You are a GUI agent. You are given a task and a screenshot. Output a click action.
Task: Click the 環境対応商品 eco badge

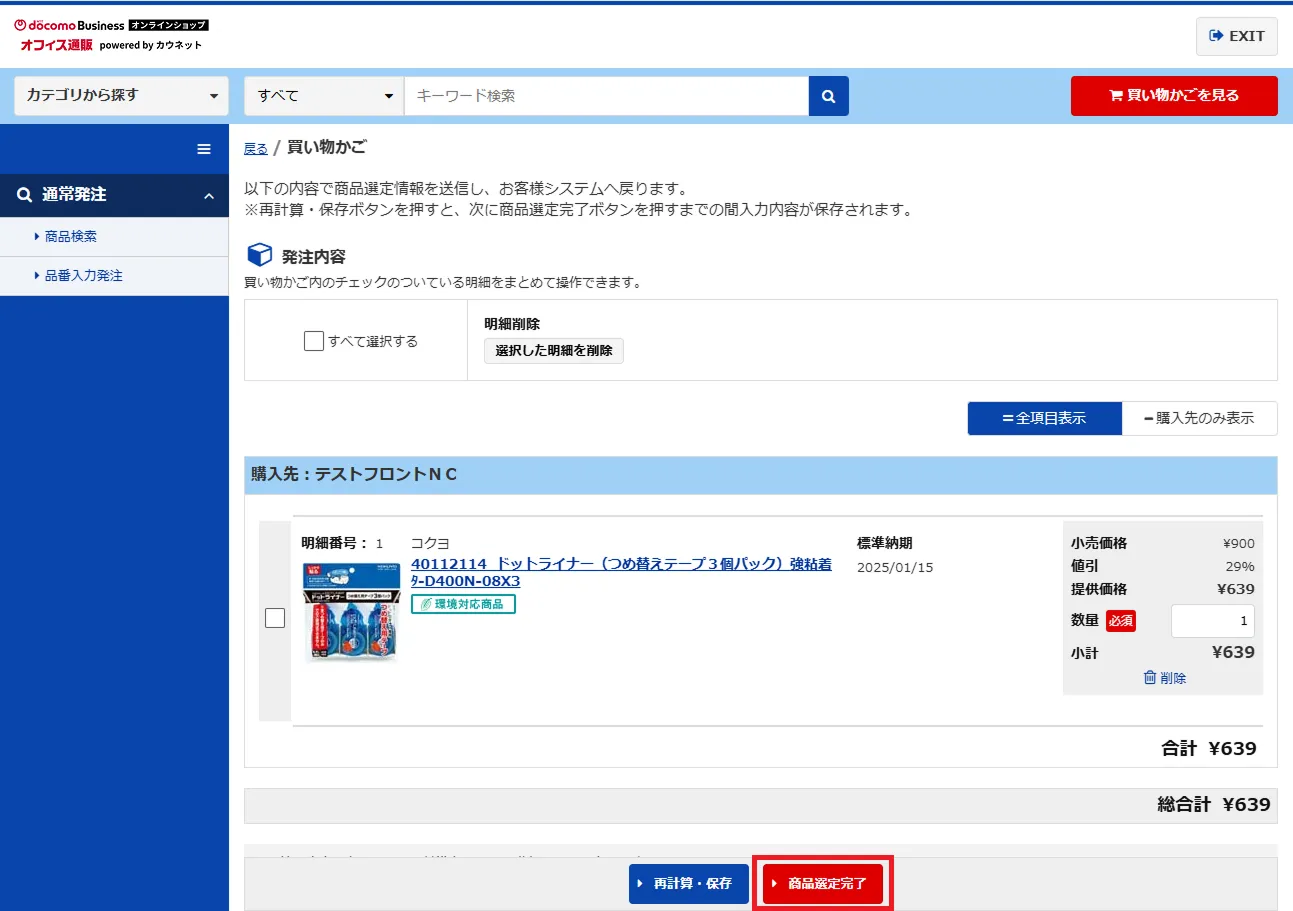point(463,604)
